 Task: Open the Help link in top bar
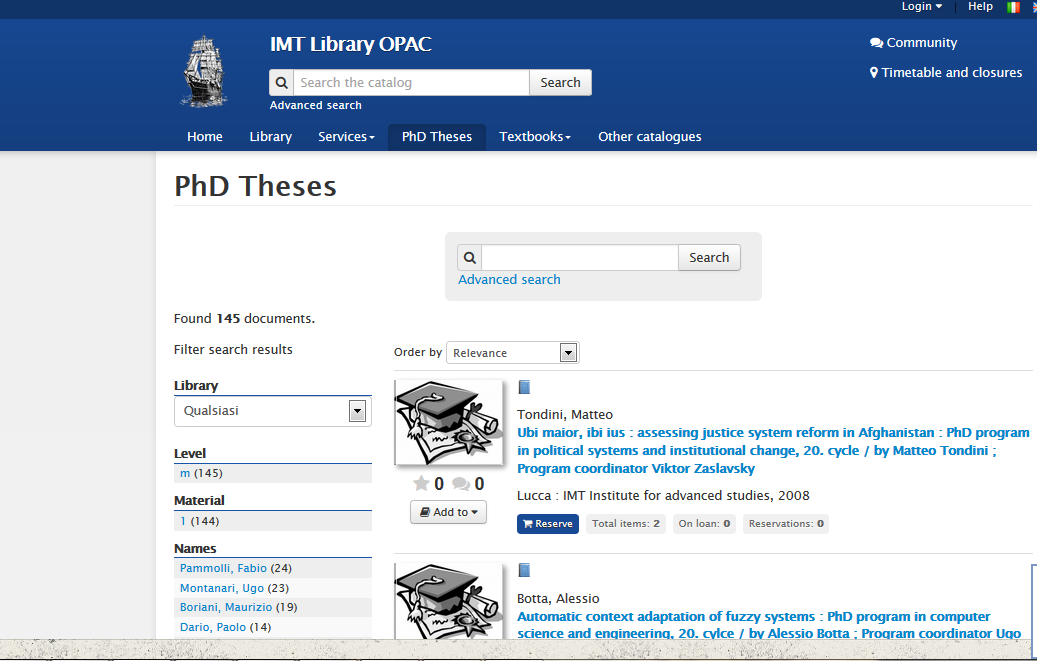tap(980, 7)
